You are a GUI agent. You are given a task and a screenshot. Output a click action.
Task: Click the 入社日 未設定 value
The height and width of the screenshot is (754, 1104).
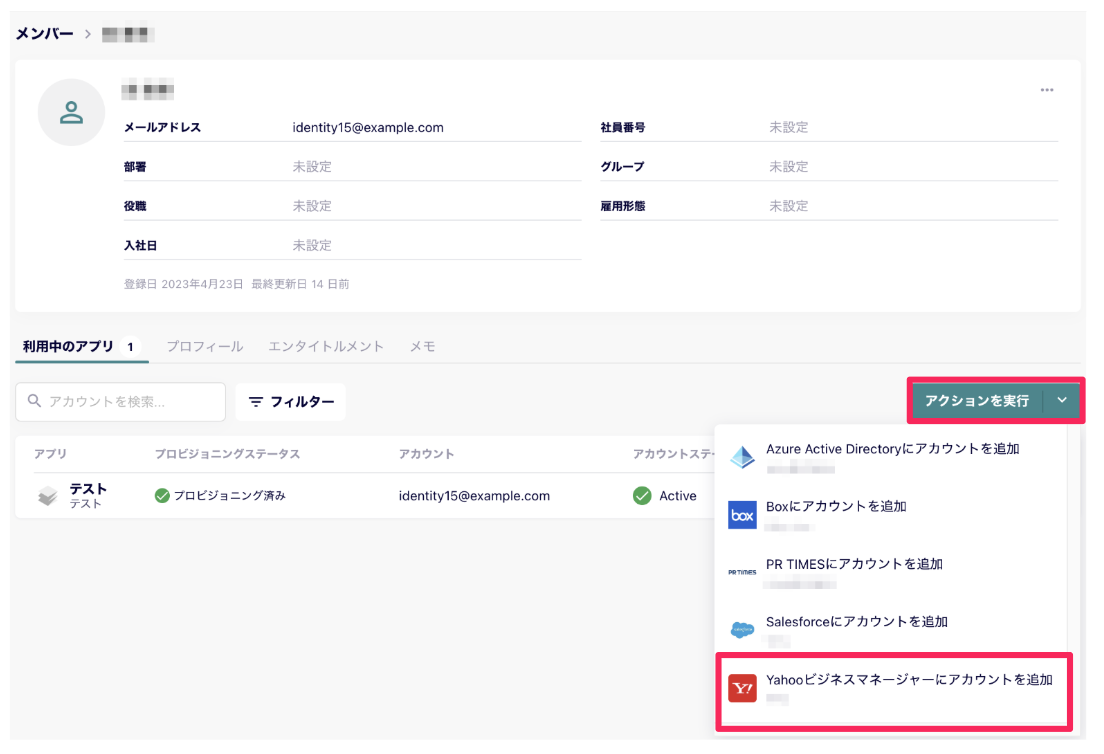pos(312,246)
